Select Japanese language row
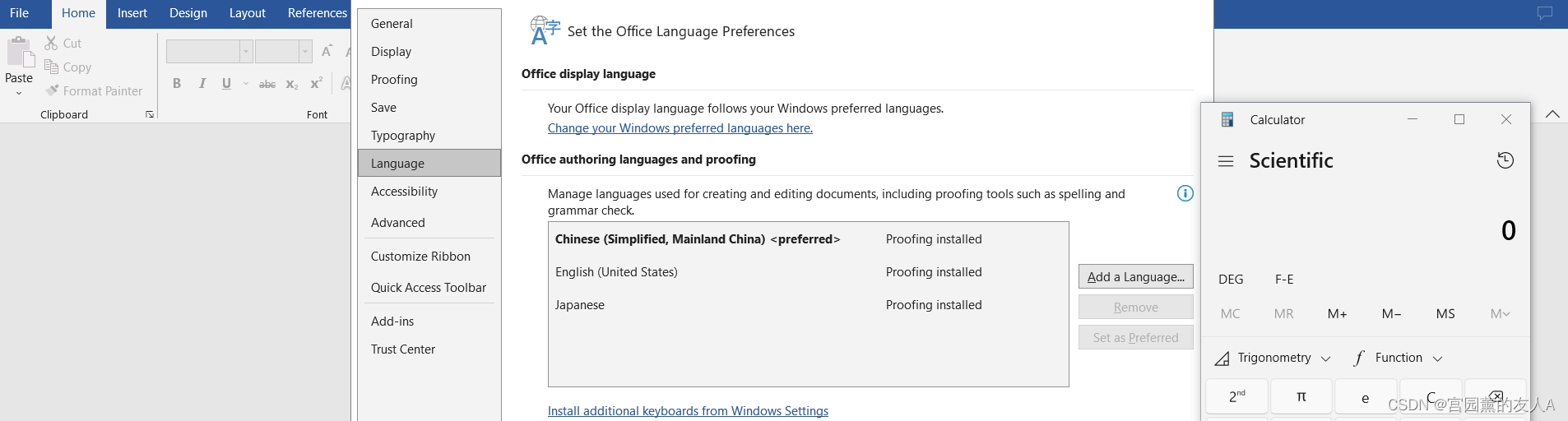The image size is (1568, 421). [808, 305]
